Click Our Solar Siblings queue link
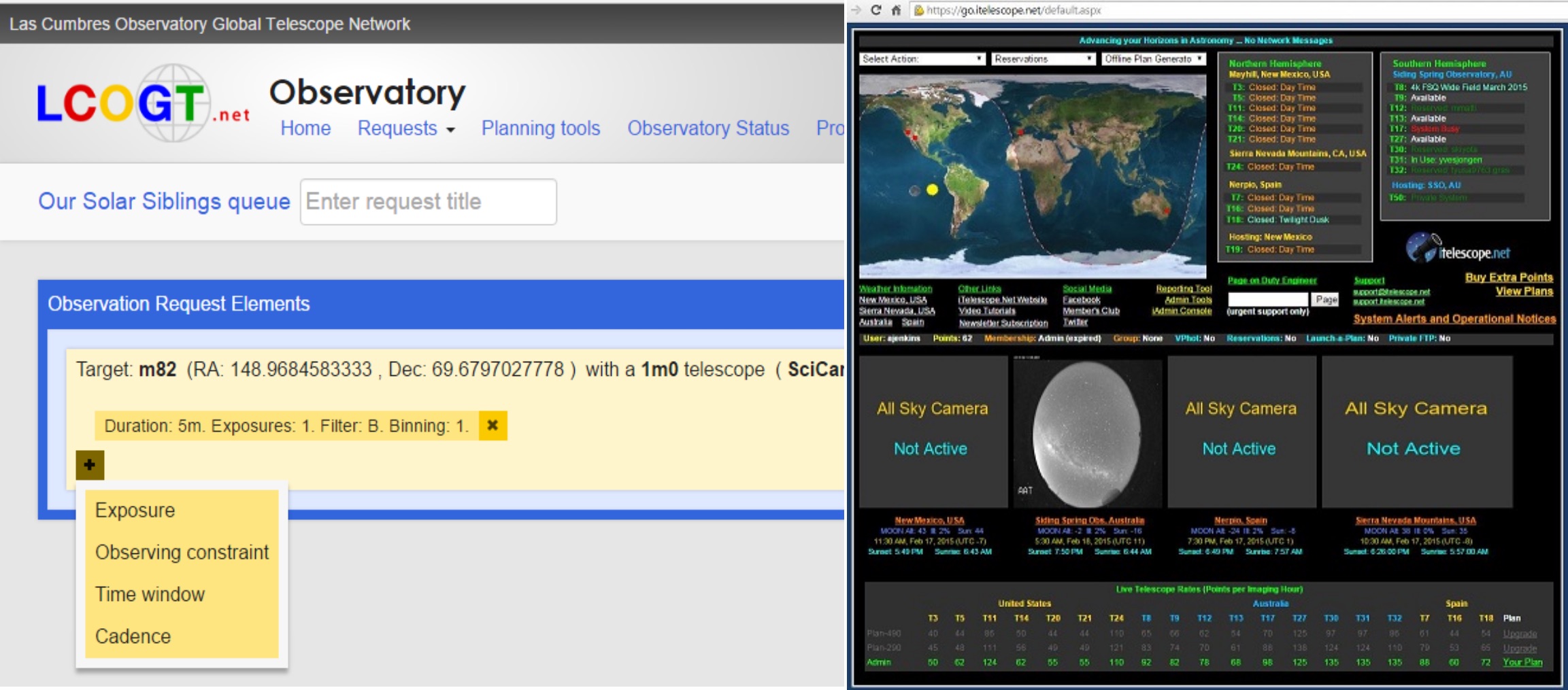This screenshot has height=690, width=1568. tap(164, 201)
